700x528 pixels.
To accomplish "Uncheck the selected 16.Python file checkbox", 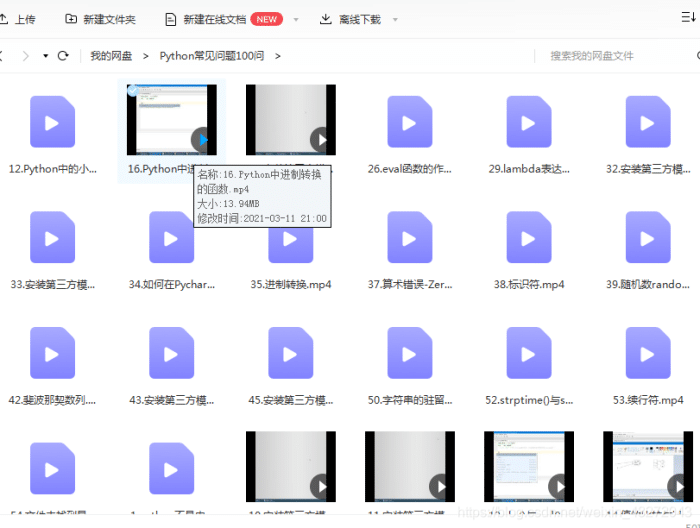I will click(x=133, y=91).
